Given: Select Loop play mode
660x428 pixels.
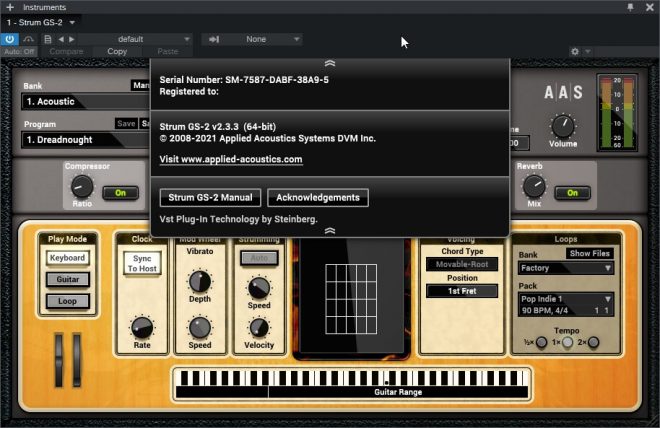Looking at the screenshot, I should point(67,301).
